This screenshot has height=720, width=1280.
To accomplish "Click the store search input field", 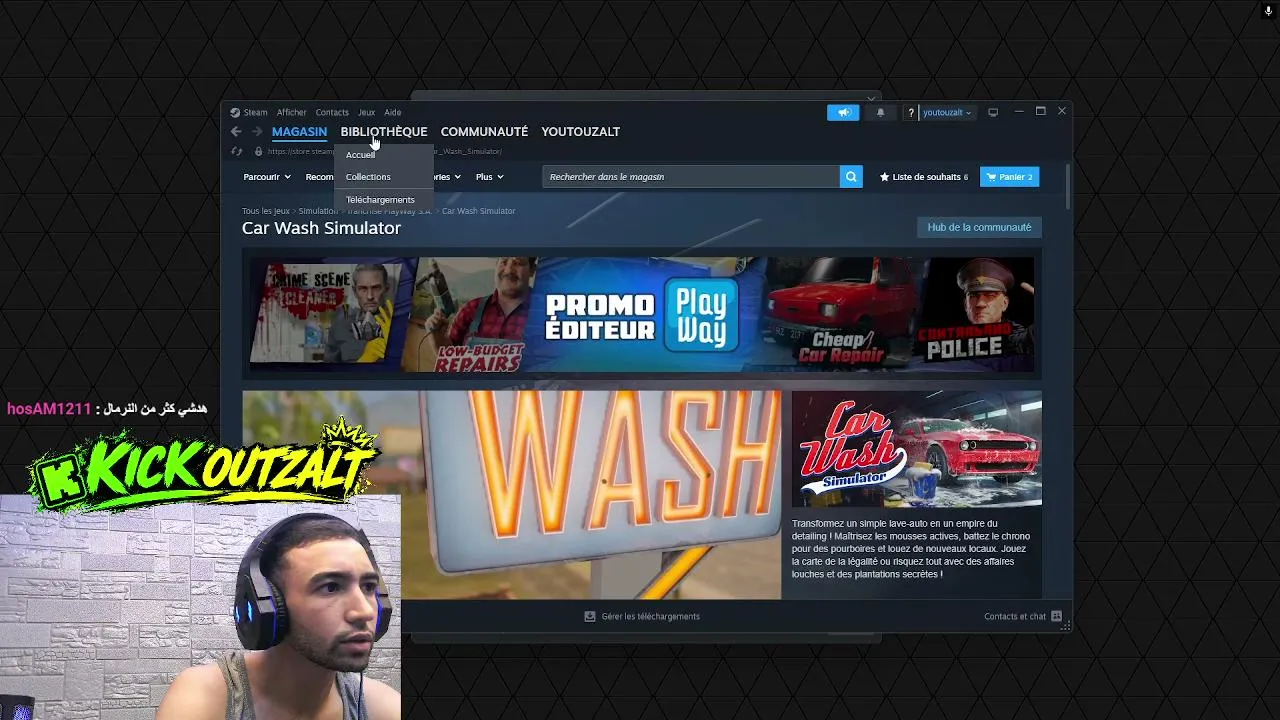I will (691, 177).
